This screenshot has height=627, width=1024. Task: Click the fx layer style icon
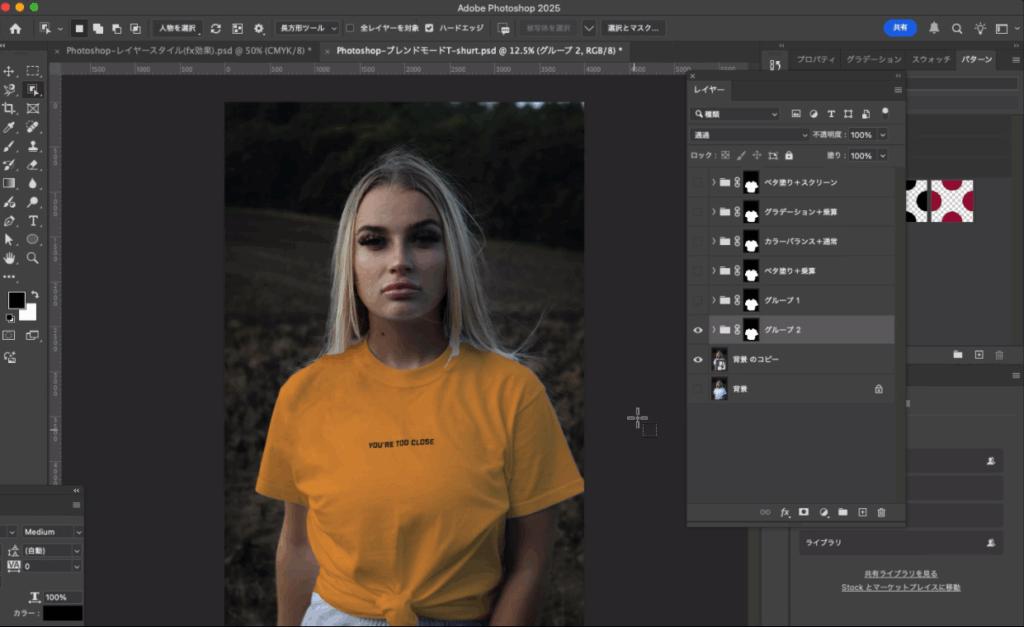785,512
